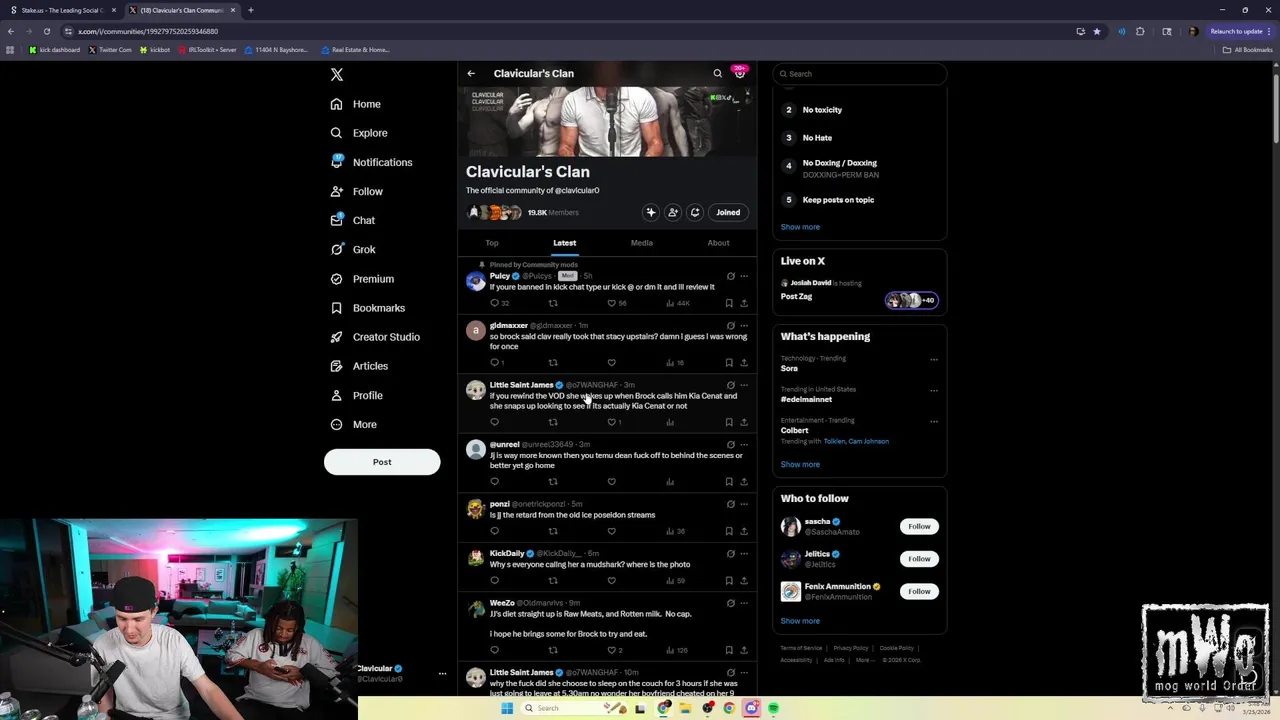
Task: Click the invite members icon
Action: coord(673,212)
